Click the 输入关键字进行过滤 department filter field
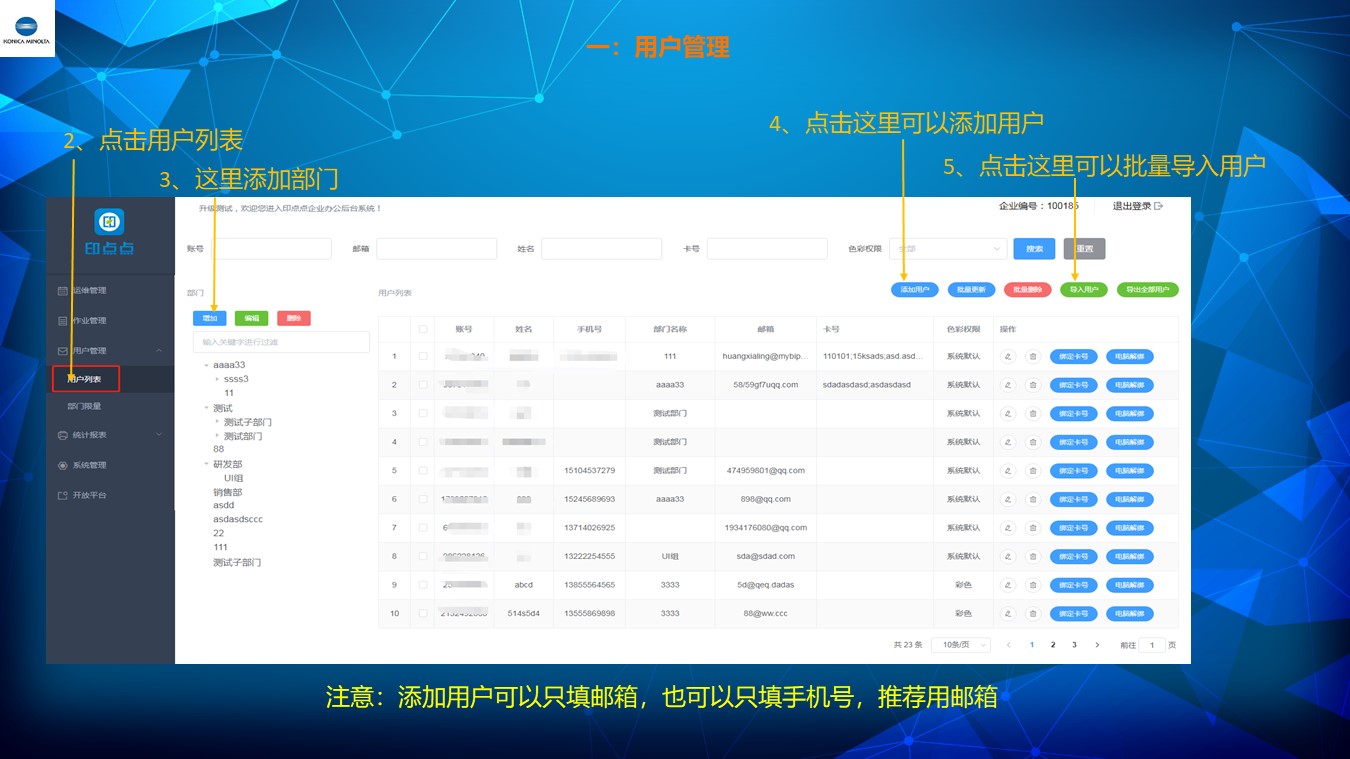 [x=281, y=342]
